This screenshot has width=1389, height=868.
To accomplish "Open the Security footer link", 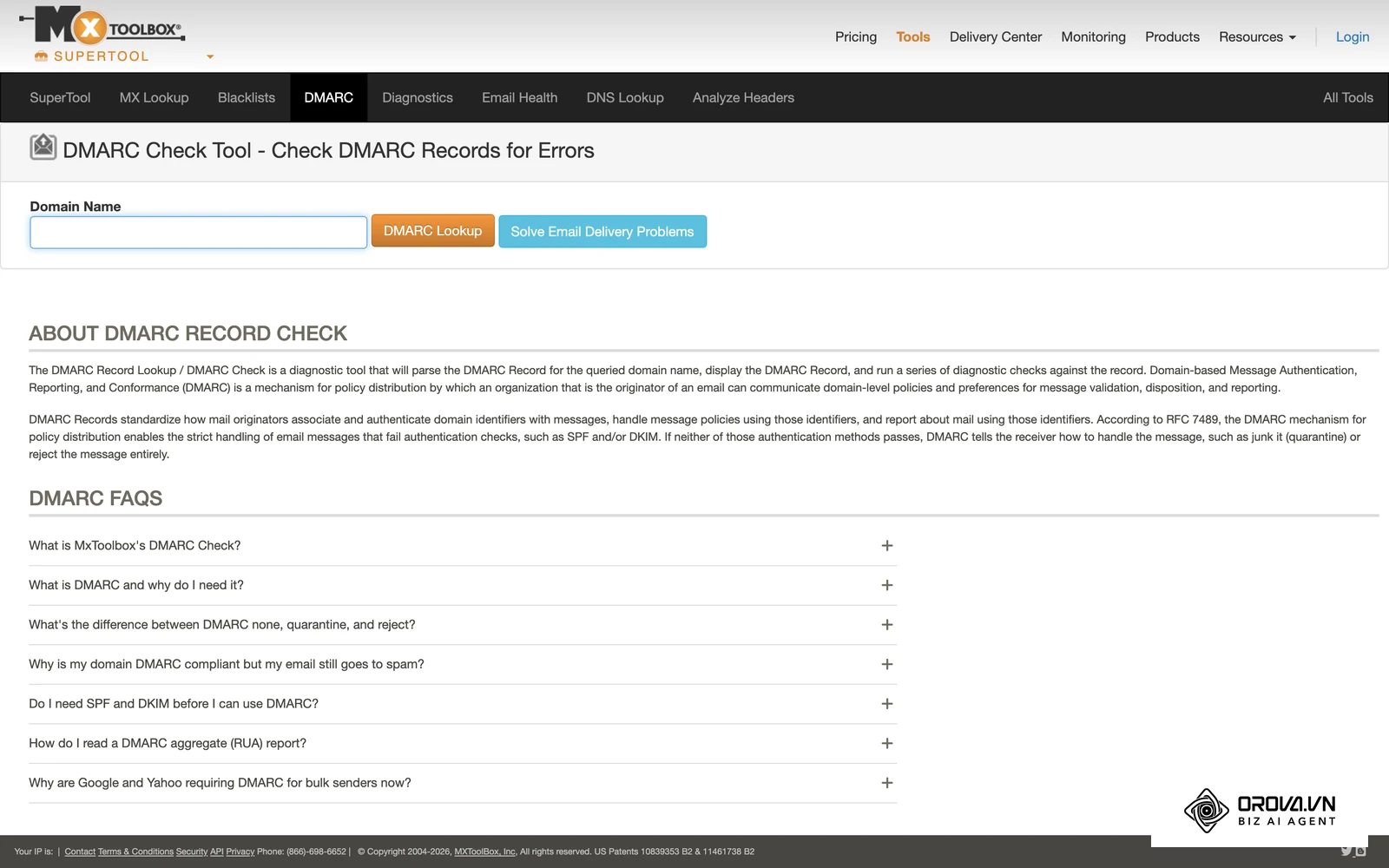I will (192, 852).
